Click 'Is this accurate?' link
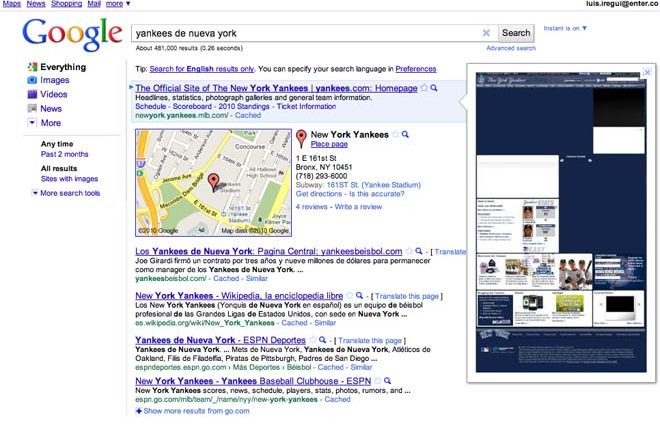Viewport: 660px width, 432px height. pyautogui.click(x=377, y=194)
